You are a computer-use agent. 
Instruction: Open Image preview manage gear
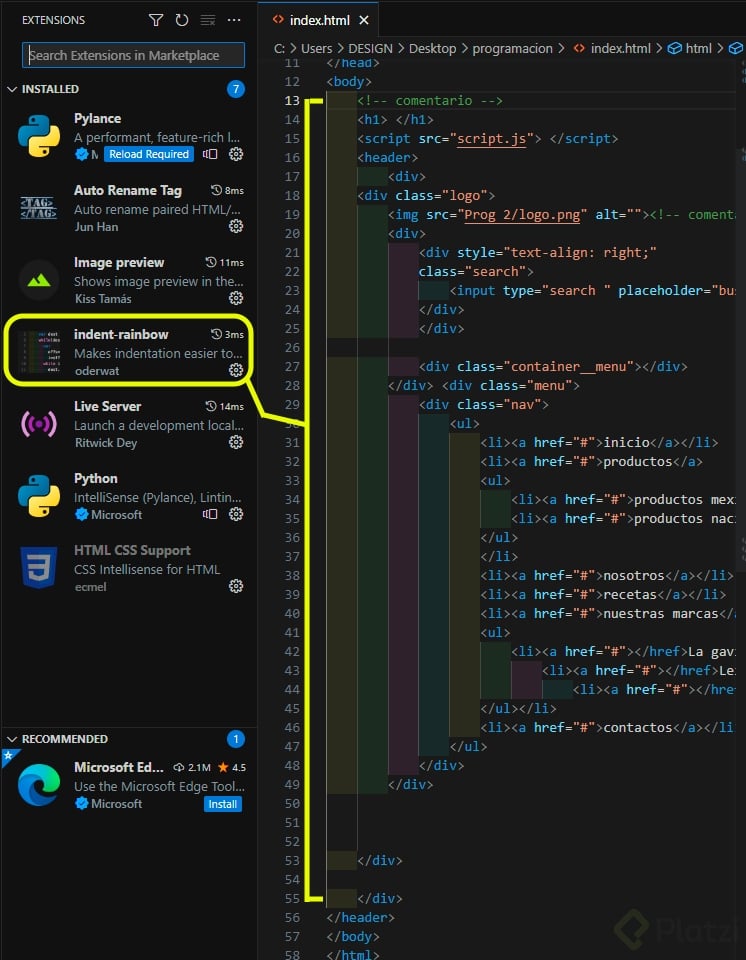coord(236,298)
